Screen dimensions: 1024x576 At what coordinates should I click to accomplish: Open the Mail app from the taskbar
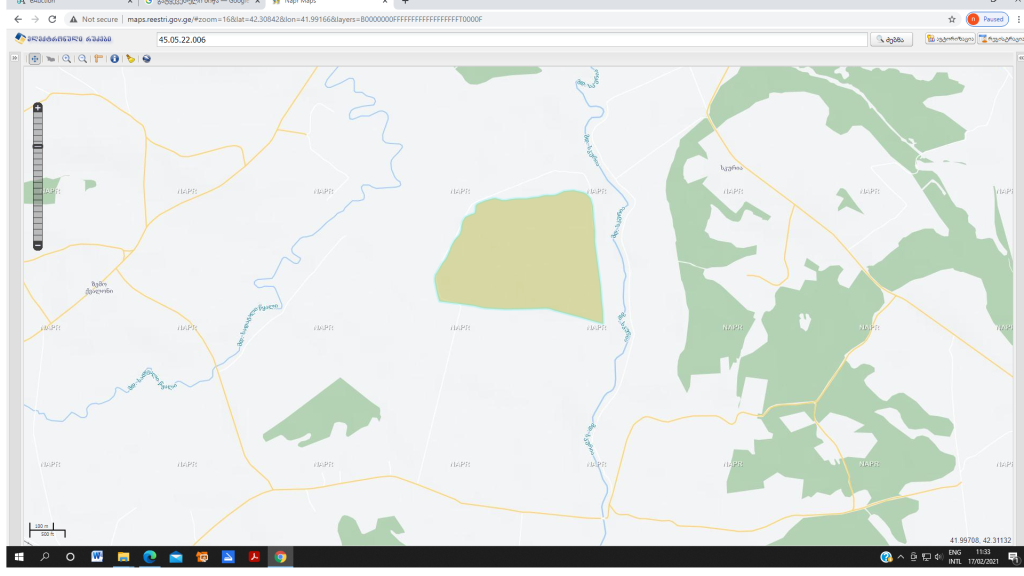(176, 557)
